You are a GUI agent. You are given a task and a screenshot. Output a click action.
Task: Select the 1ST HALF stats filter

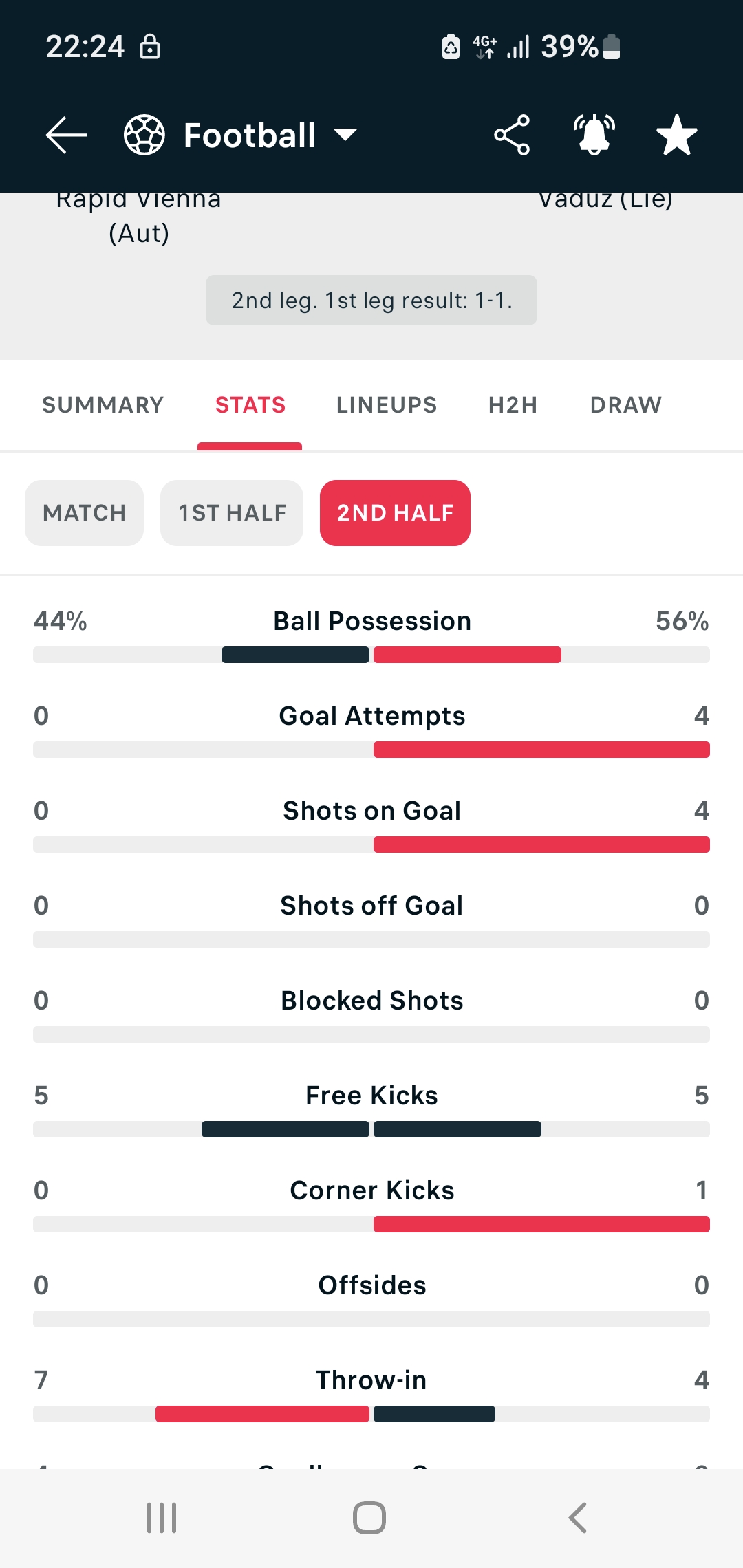click(x=232, y=513)
